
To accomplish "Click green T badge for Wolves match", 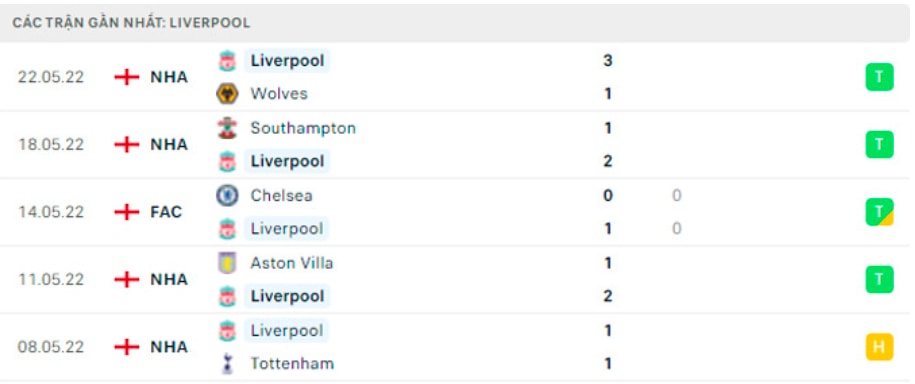I will pyautogui.click(x=879, y=77).
